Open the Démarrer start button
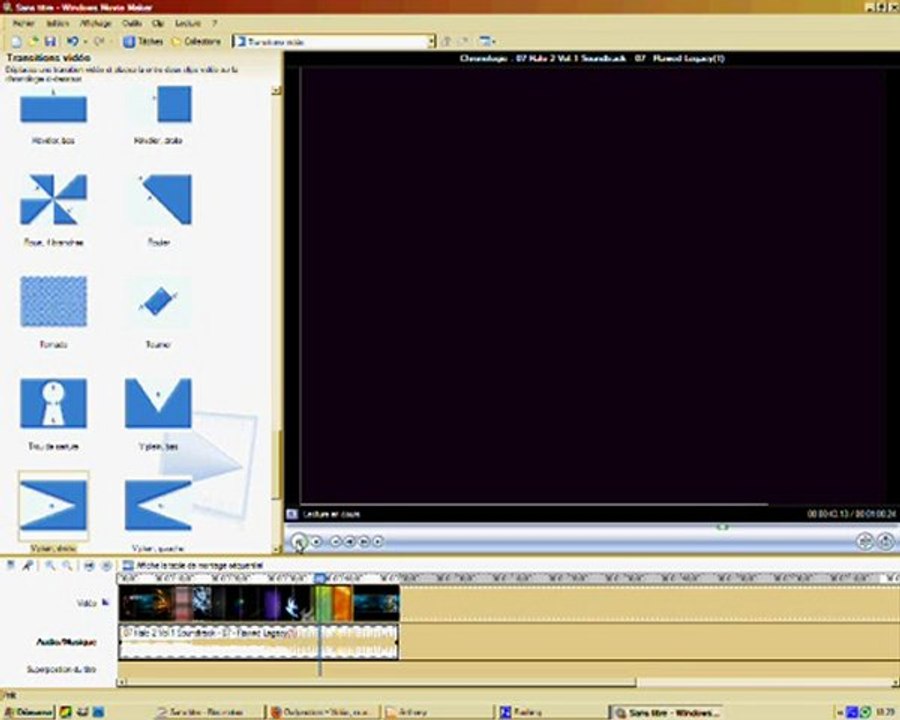 point(29,712)
